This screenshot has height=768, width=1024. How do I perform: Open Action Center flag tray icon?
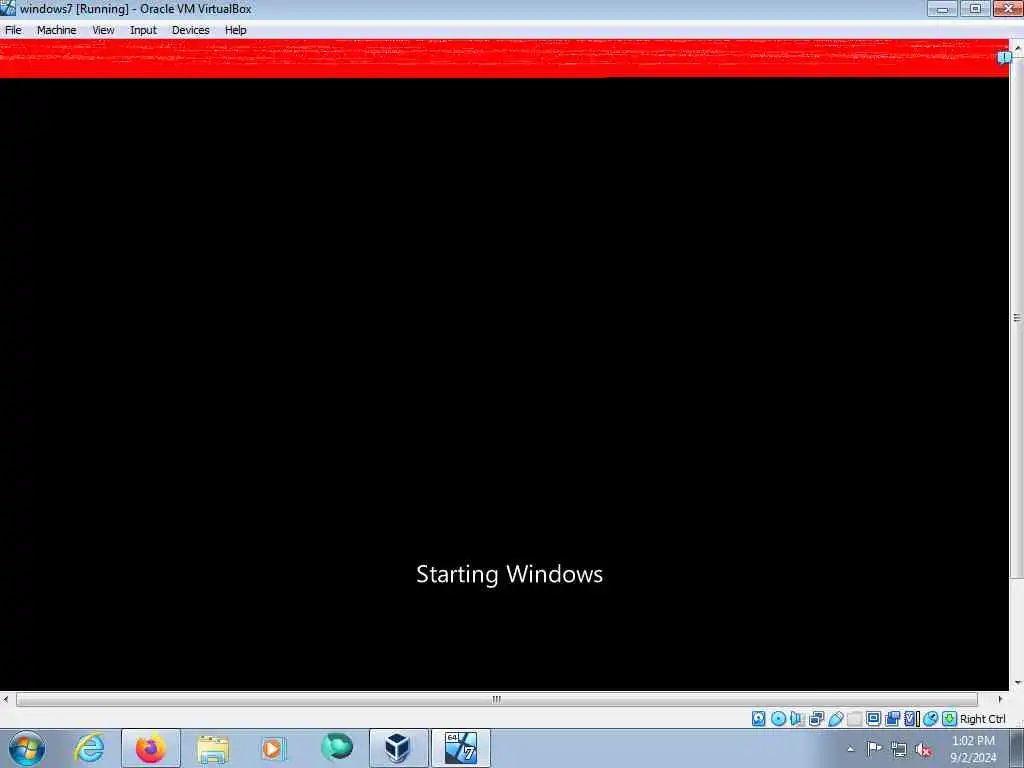pyautogui.click(x=874, y=749)
